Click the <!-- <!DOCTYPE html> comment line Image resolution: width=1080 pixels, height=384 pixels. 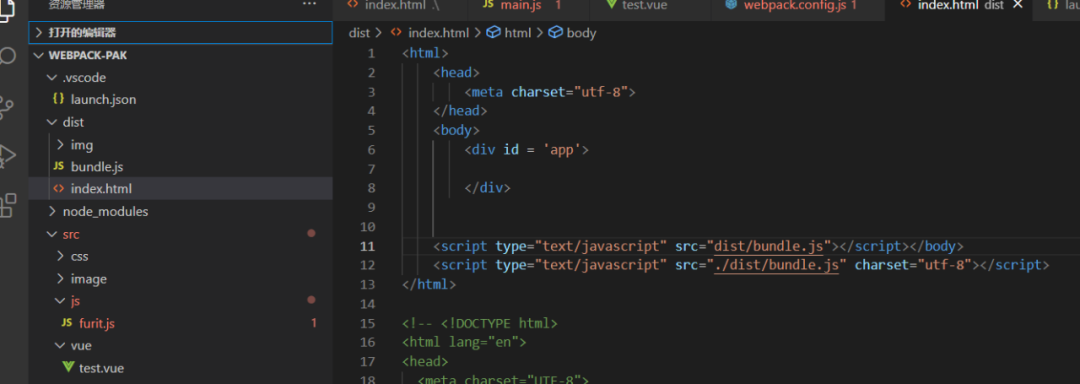tap(479, 323)
